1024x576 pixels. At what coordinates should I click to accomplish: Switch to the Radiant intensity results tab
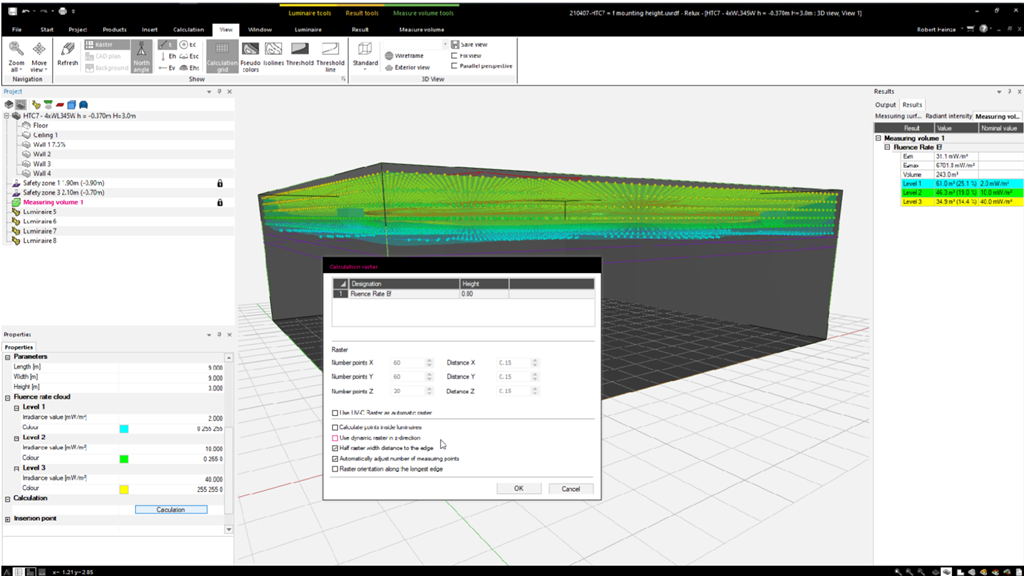948,116
